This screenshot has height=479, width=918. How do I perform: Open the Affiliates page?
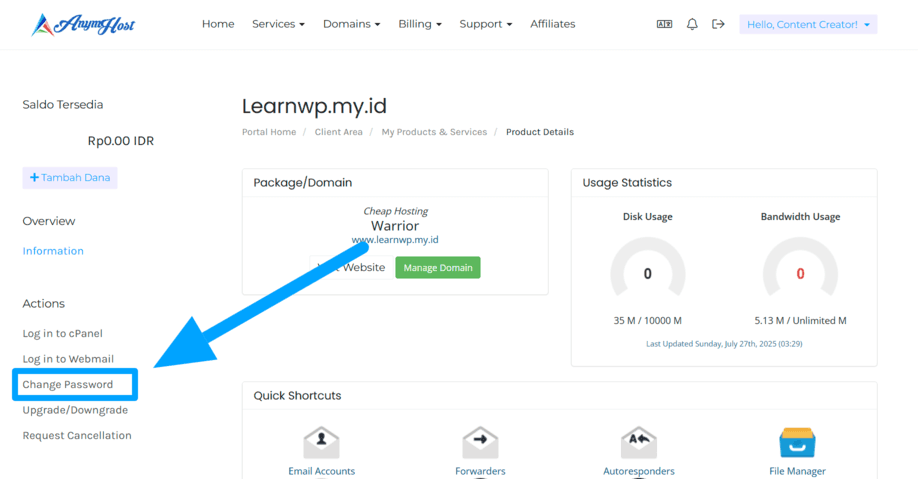pos(553,24)
